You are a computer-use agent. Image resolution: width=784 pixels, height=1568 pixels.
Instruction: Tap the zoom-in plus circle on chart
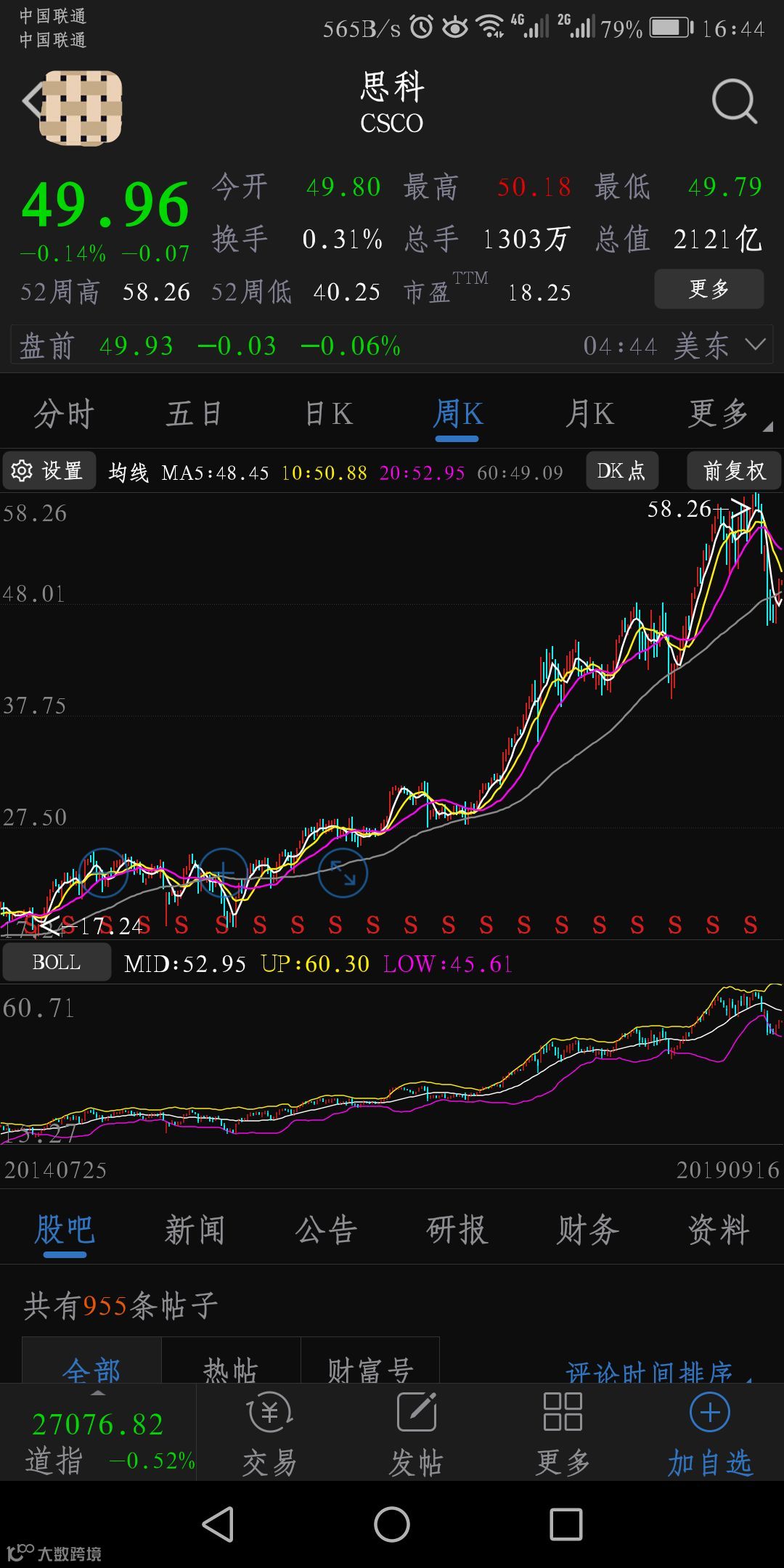click(224, 873)
